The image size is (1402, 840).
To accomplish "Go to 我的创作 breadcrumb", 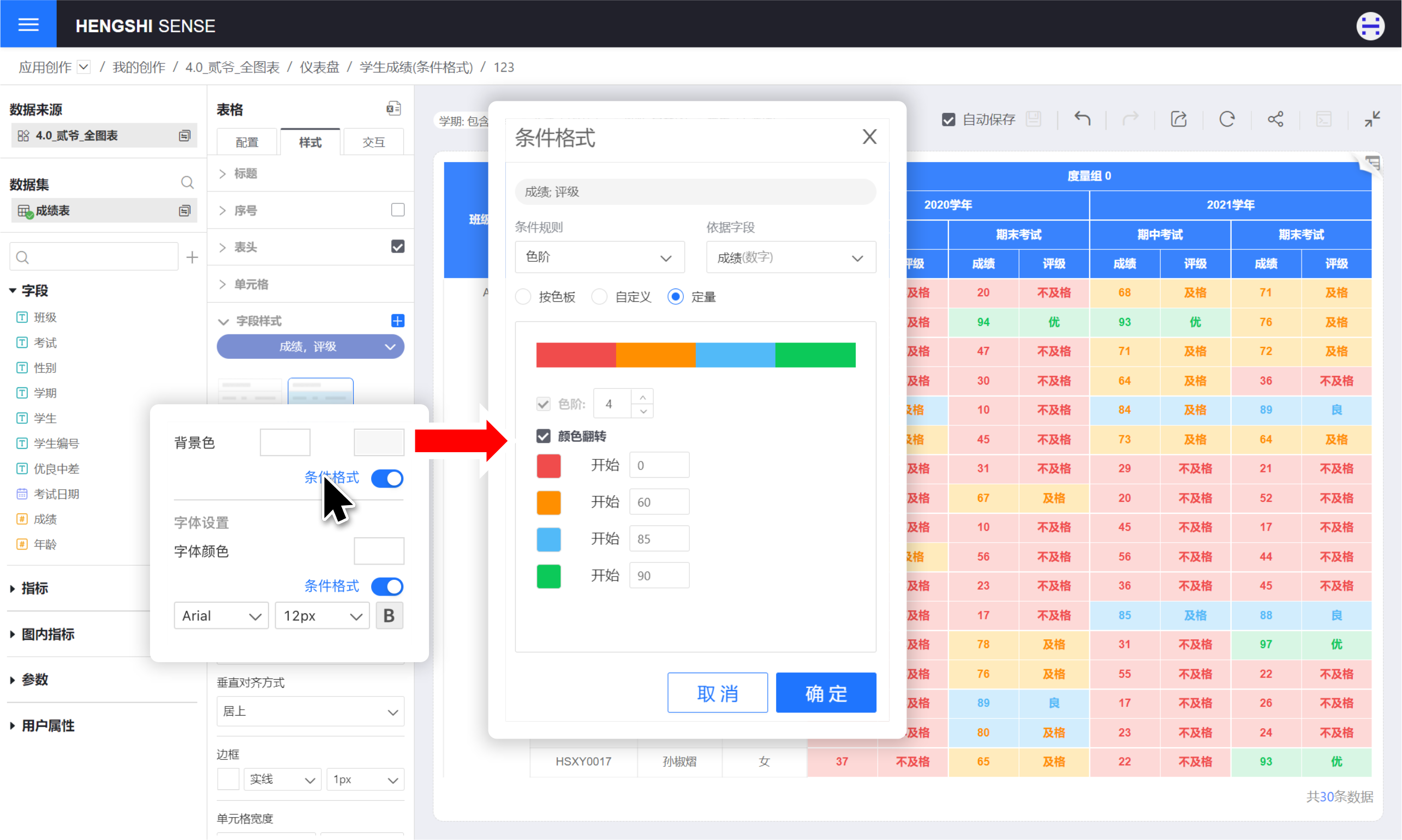I will pos(139,67).
